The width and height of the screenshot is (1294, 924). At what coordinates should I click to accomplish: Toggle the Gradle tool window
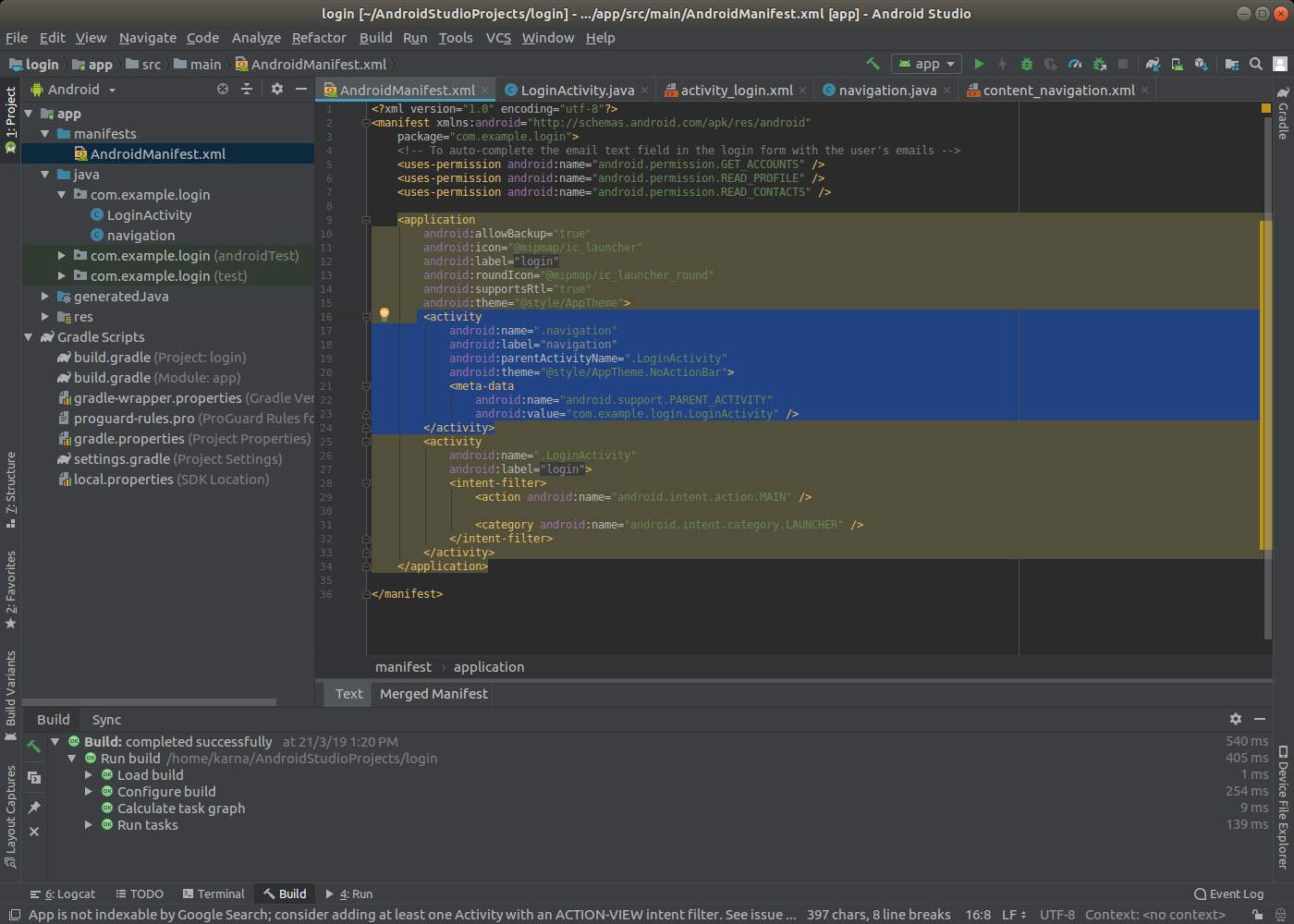coord(1283,114)
